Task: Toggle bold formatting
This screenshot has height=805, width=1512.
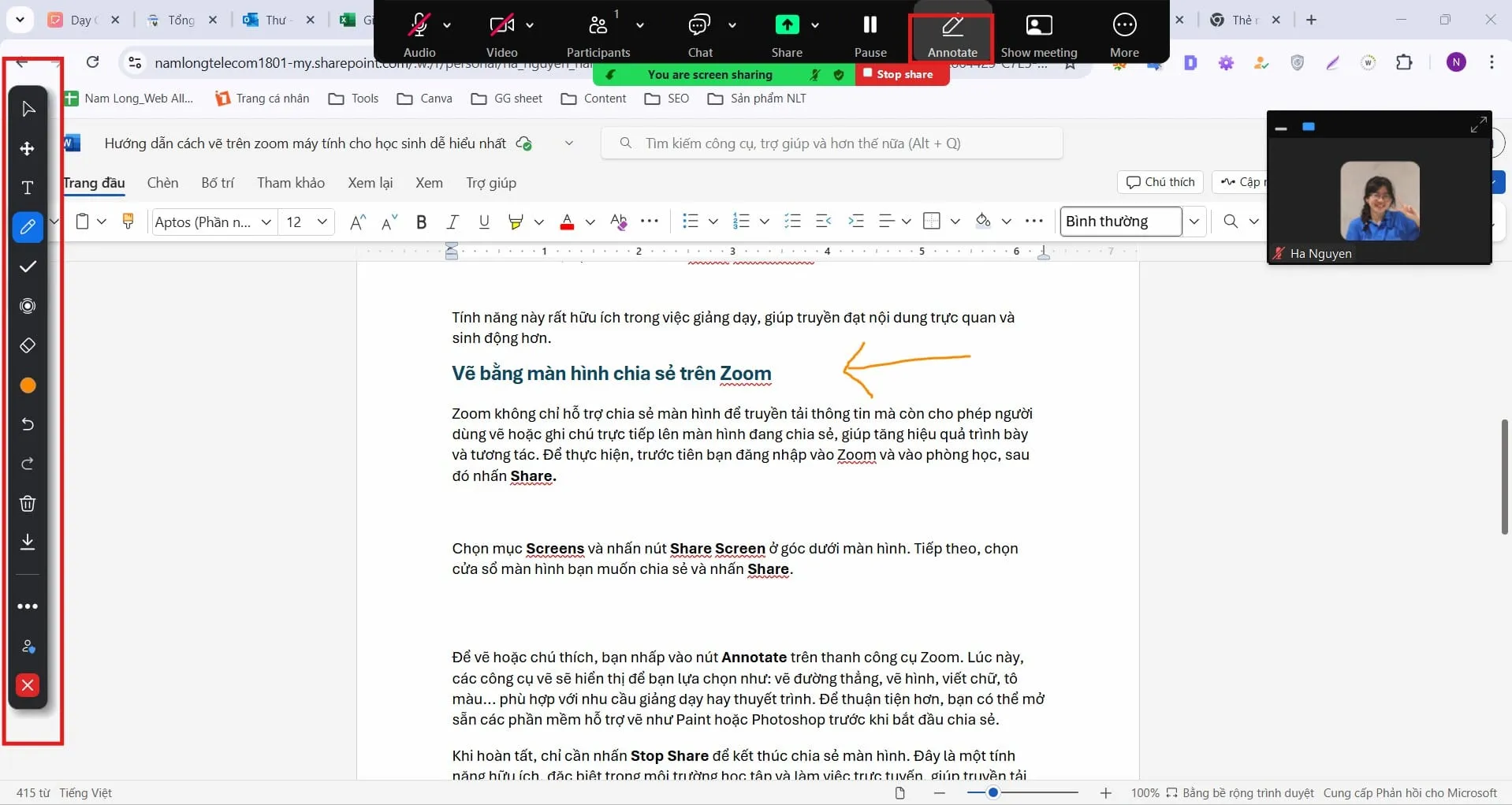Action: [421, 222]
